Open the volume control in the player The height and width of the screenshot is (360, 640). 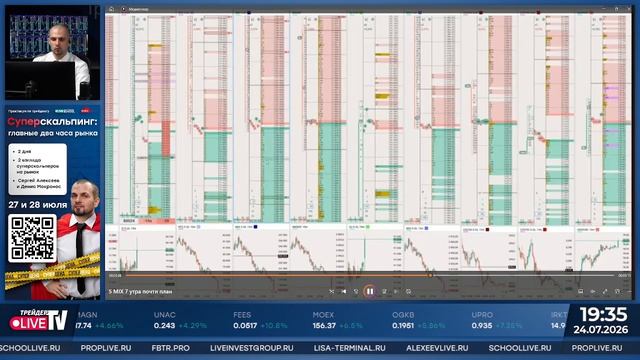point(593,291)
